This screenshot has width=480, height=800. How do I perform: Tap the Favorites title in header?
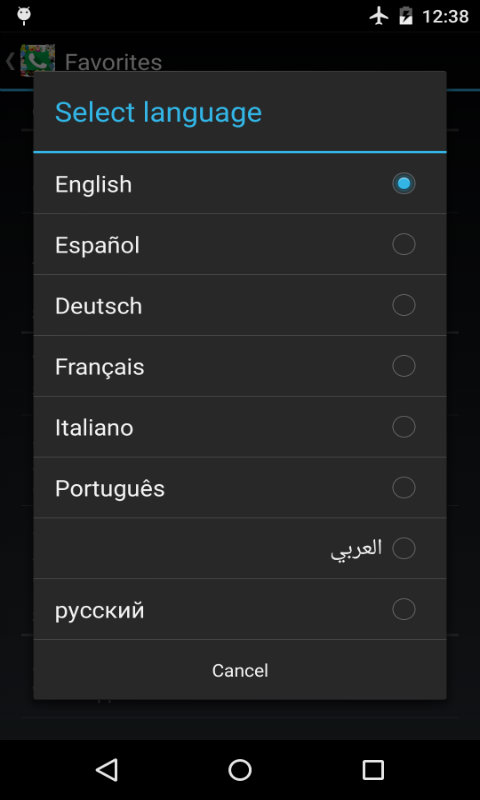[x=113, y=62]
